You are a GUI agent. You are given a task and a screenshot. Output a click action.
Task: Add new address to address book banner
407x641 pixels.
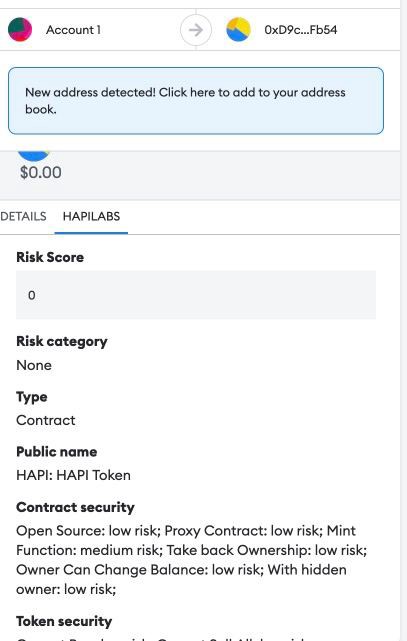click(x=196, y=101)
